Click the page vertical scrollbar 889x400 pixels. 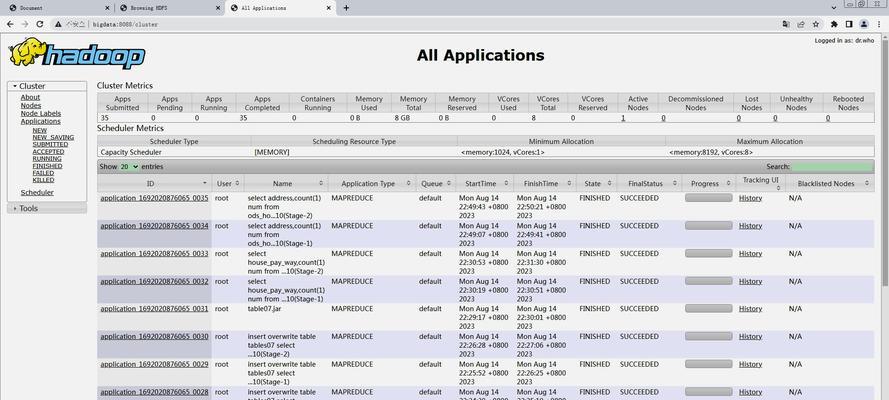(x=886, y=164)
